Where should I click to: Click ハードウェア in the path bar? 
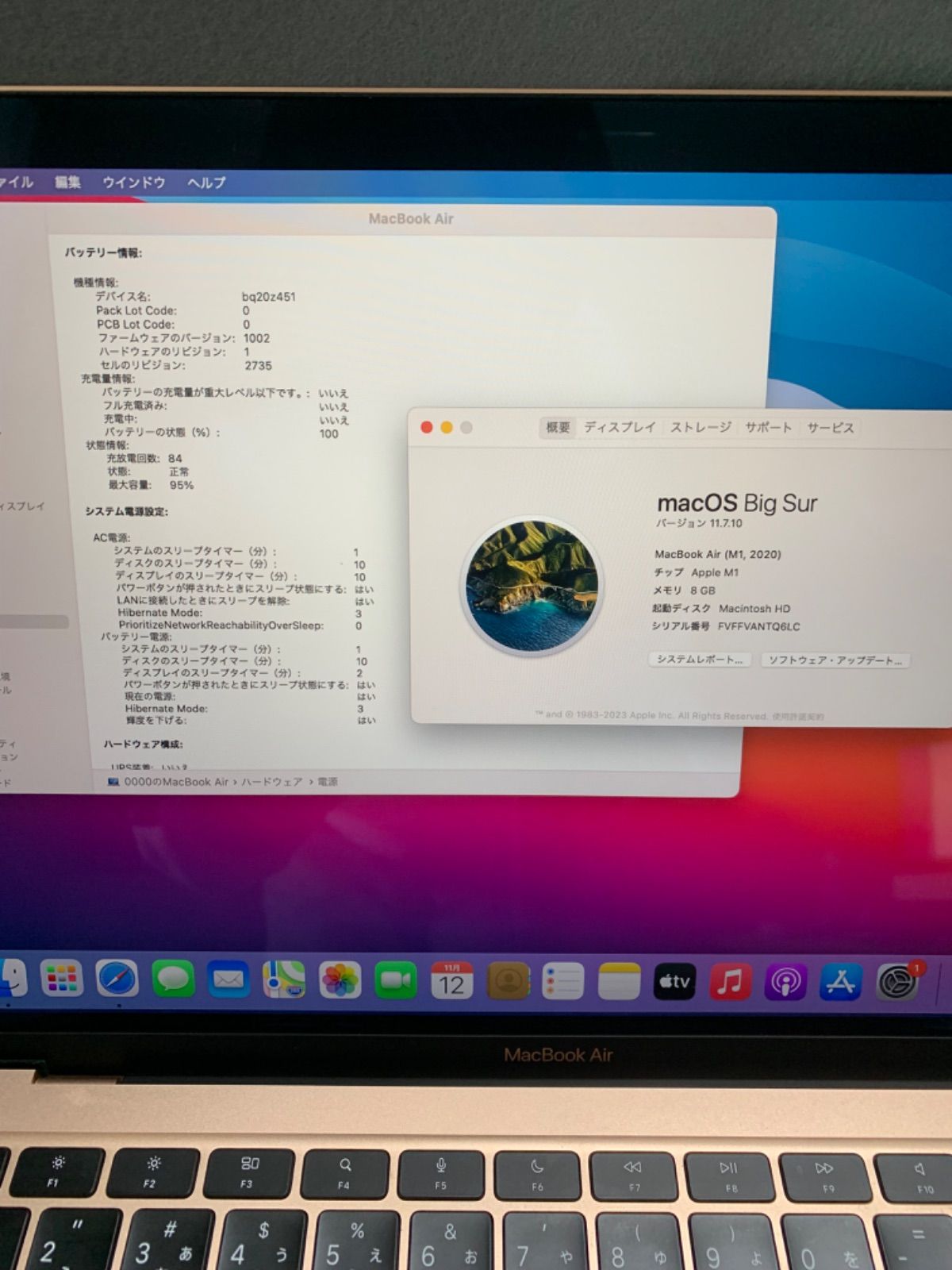tap(271, 782)
